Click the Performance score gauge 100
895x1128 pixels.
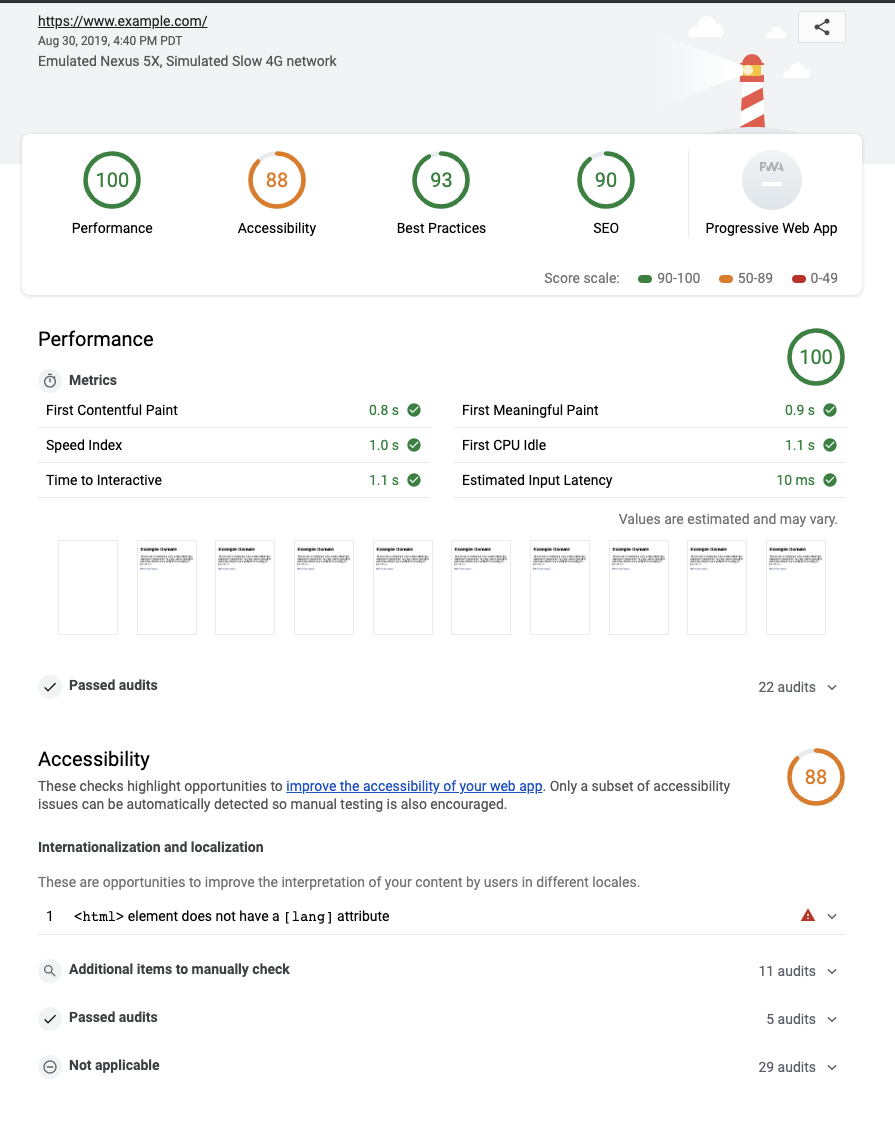tap(112, 181)
